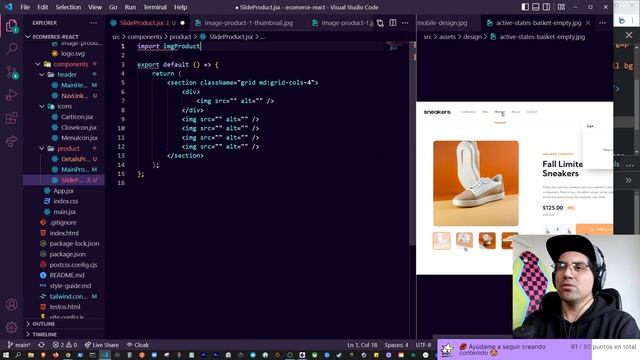The height and width of the screenshot is (360, 640).
Task: Open MenuIcon.jsx in explorer
Action: (79, 138)
